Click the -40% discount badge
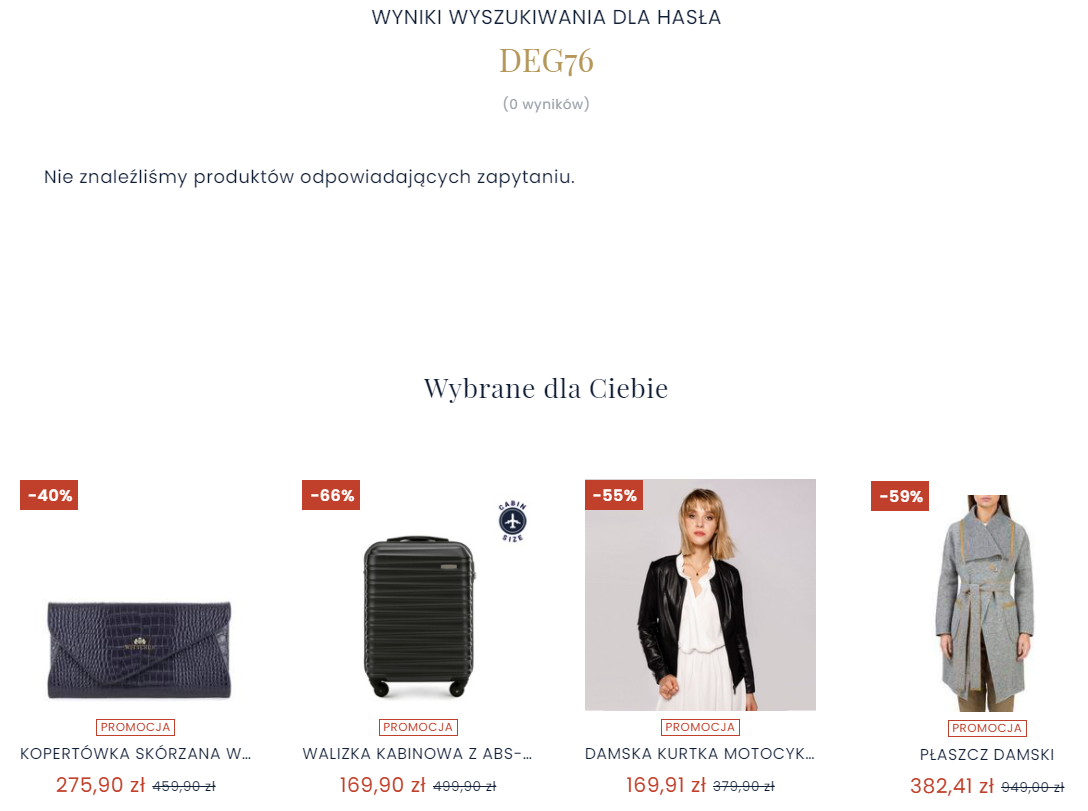The image size is (1088, 811). [x=49, y=495]
